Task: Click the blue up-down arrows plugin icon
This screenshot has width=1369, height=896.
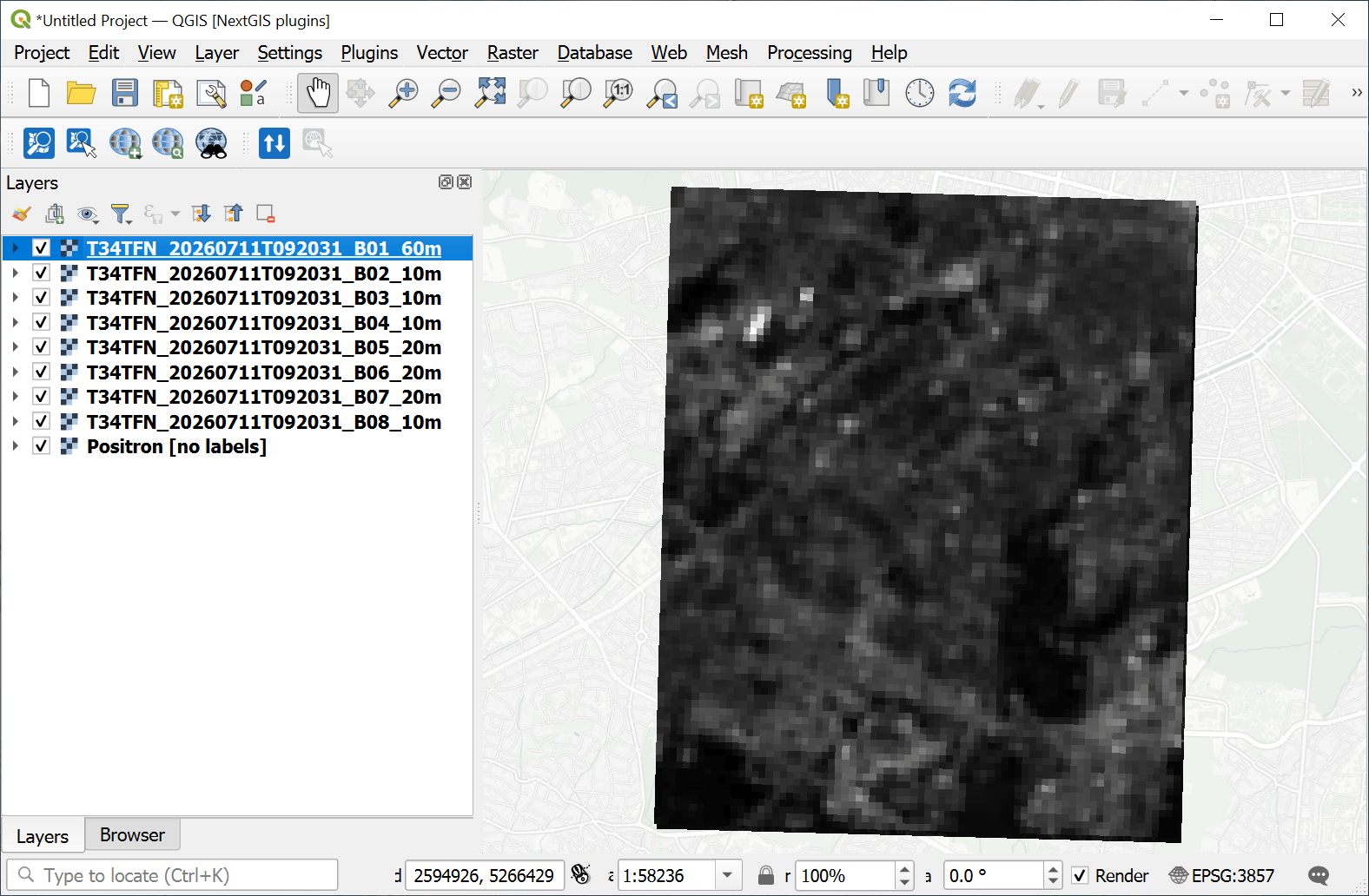Action: click(x=274, y=143)
